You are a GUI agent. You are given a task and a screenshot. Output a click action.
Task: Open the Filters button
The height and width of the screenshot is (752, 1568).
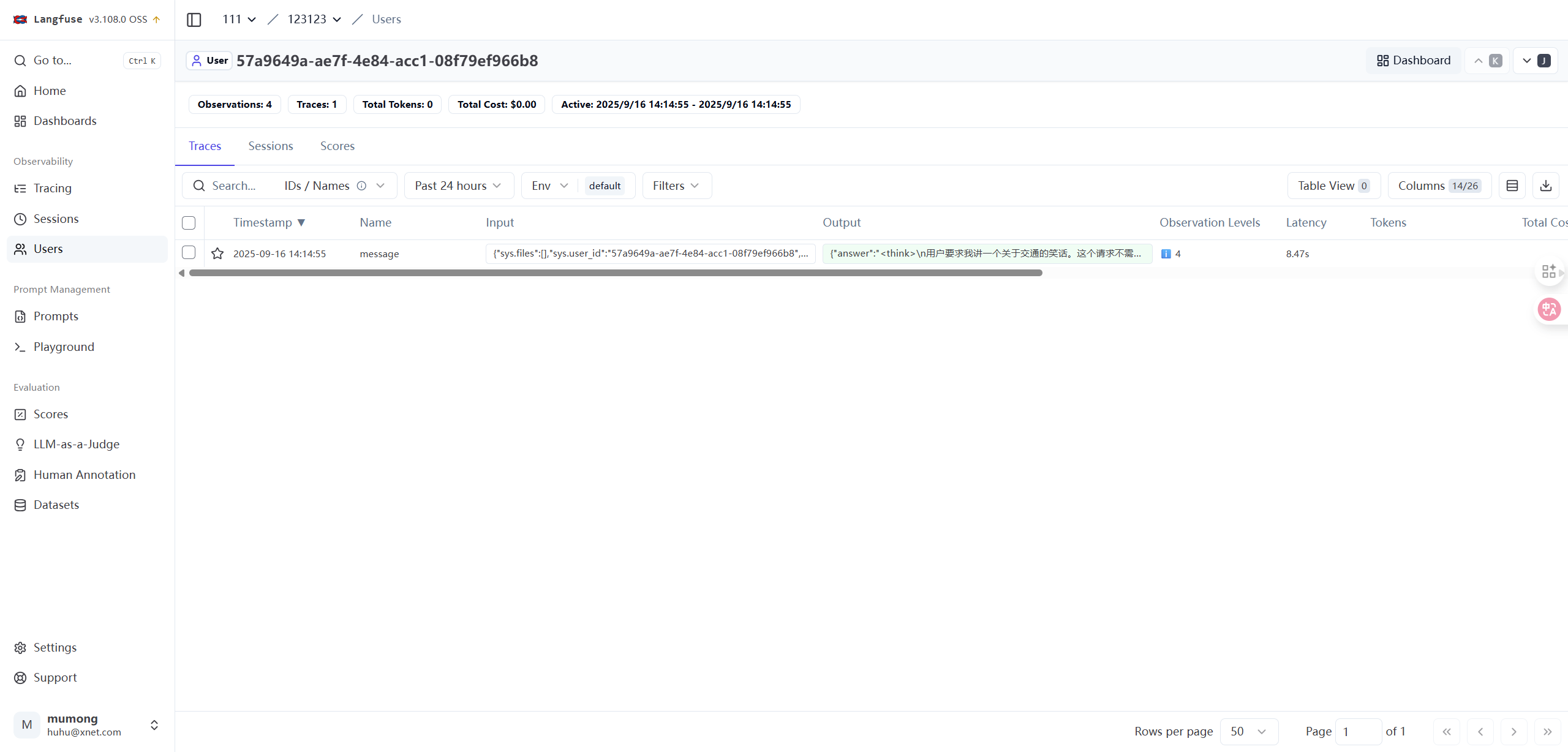click(677, 186)
